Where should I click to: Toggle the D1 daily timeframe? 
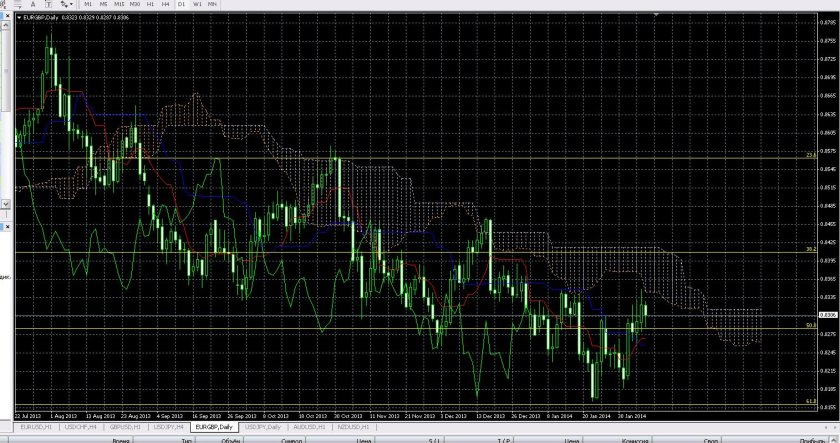[181, 5]
